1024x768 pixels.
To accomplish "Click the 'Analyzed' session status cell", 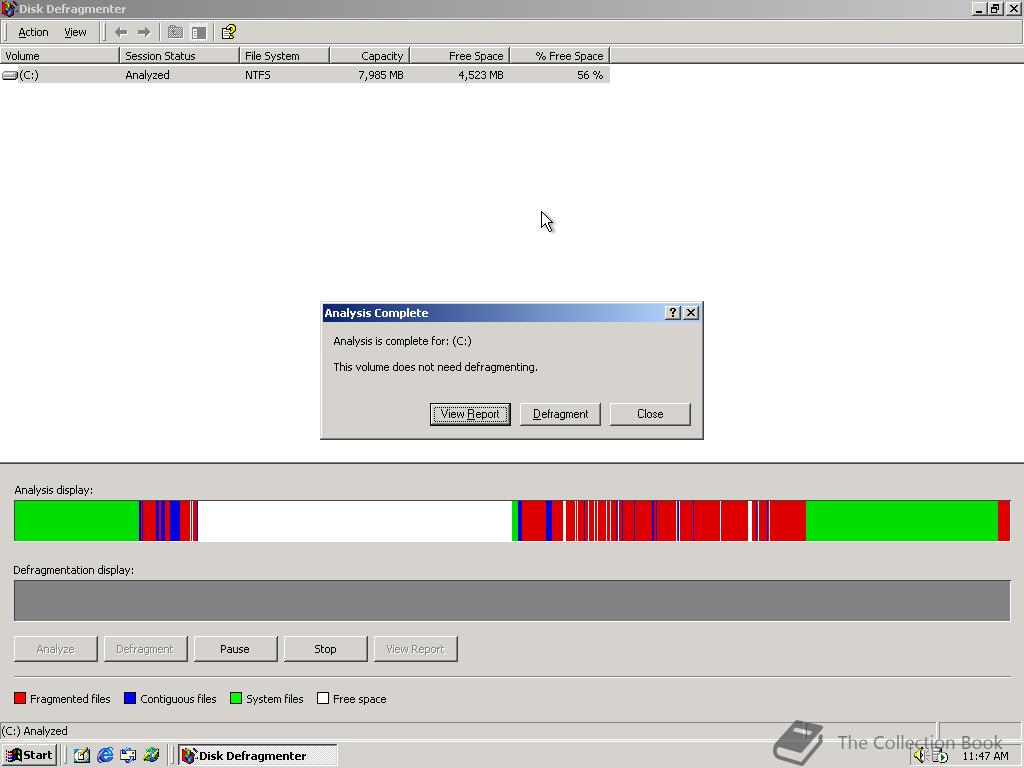I will click(148, 75).
